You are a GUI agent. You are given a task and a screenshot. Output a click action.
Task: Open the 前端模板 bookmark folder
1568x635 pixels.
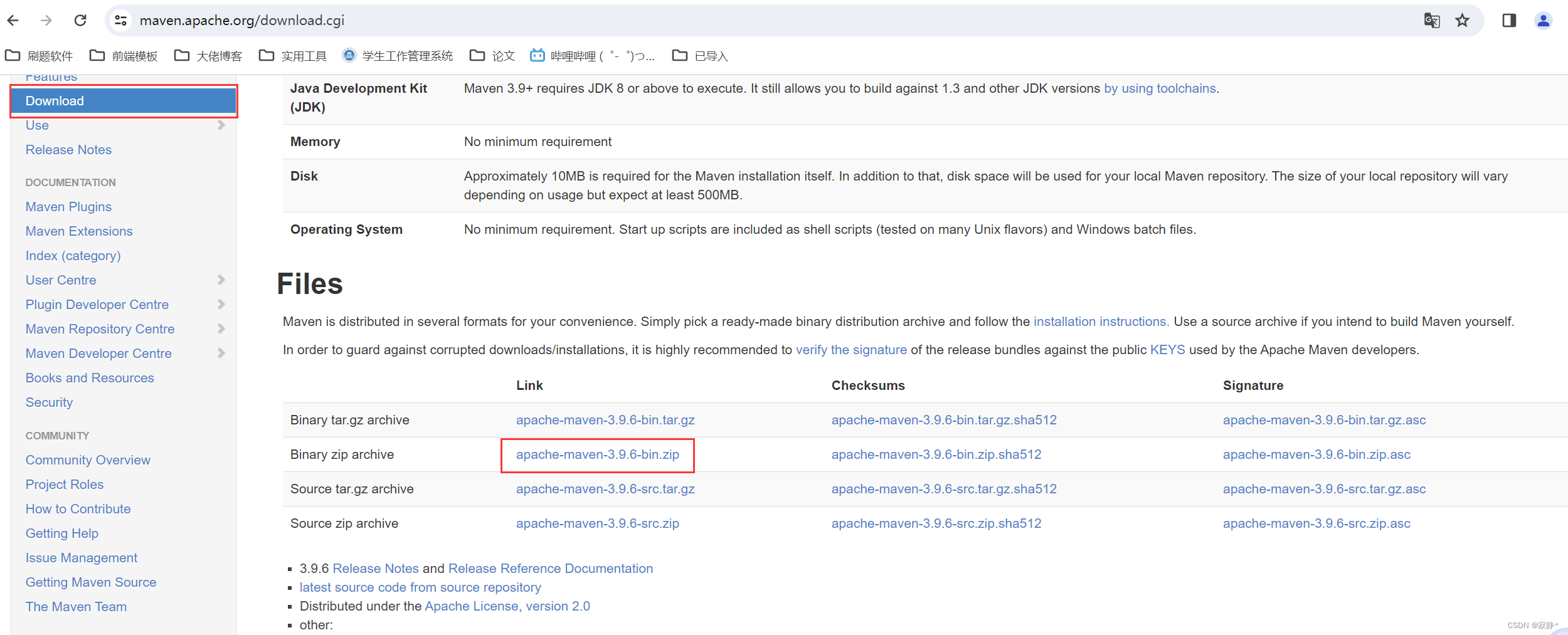pyautogui.click(x=124, y=56)
